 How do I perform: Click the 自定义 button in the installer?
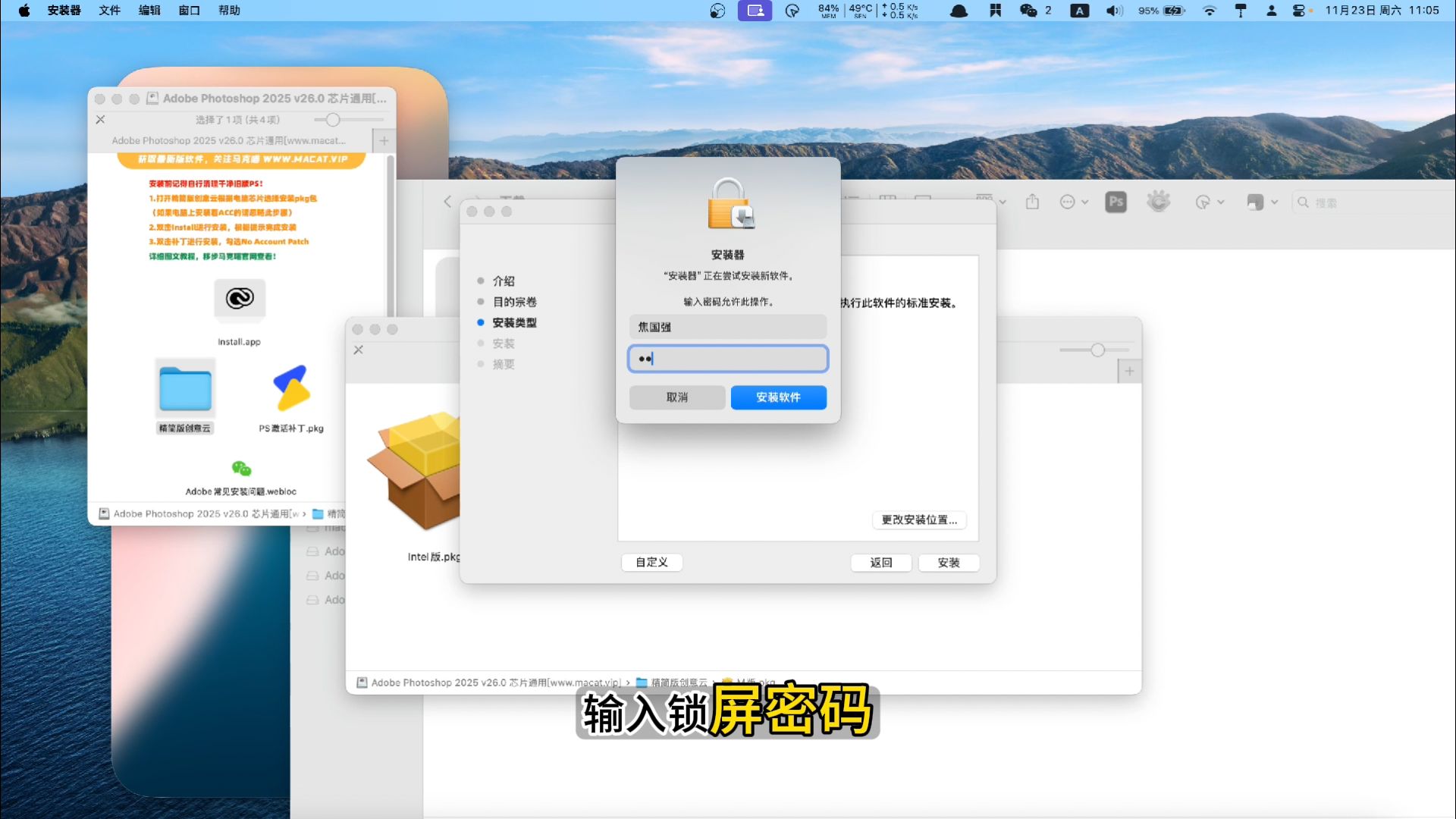point(651,562)
